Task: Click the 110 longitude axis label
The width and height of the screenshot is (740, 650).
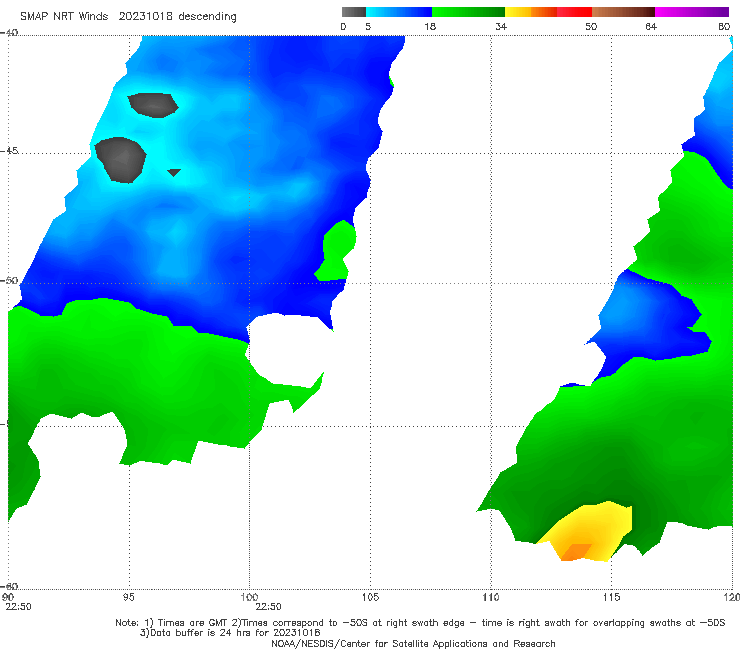Action: (491, 597)
